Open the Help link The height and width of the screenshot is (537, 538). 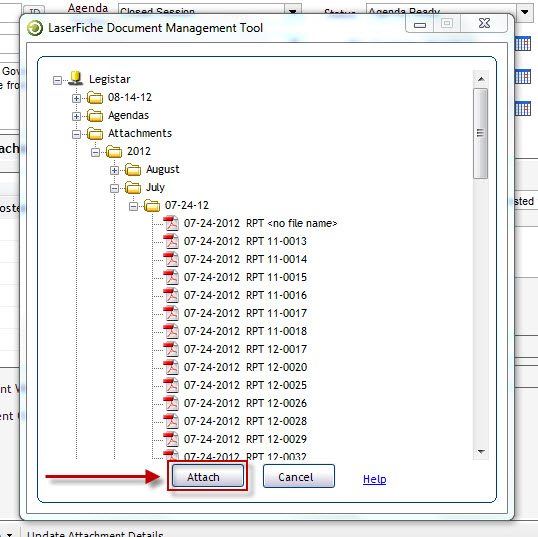pos(374,479)
